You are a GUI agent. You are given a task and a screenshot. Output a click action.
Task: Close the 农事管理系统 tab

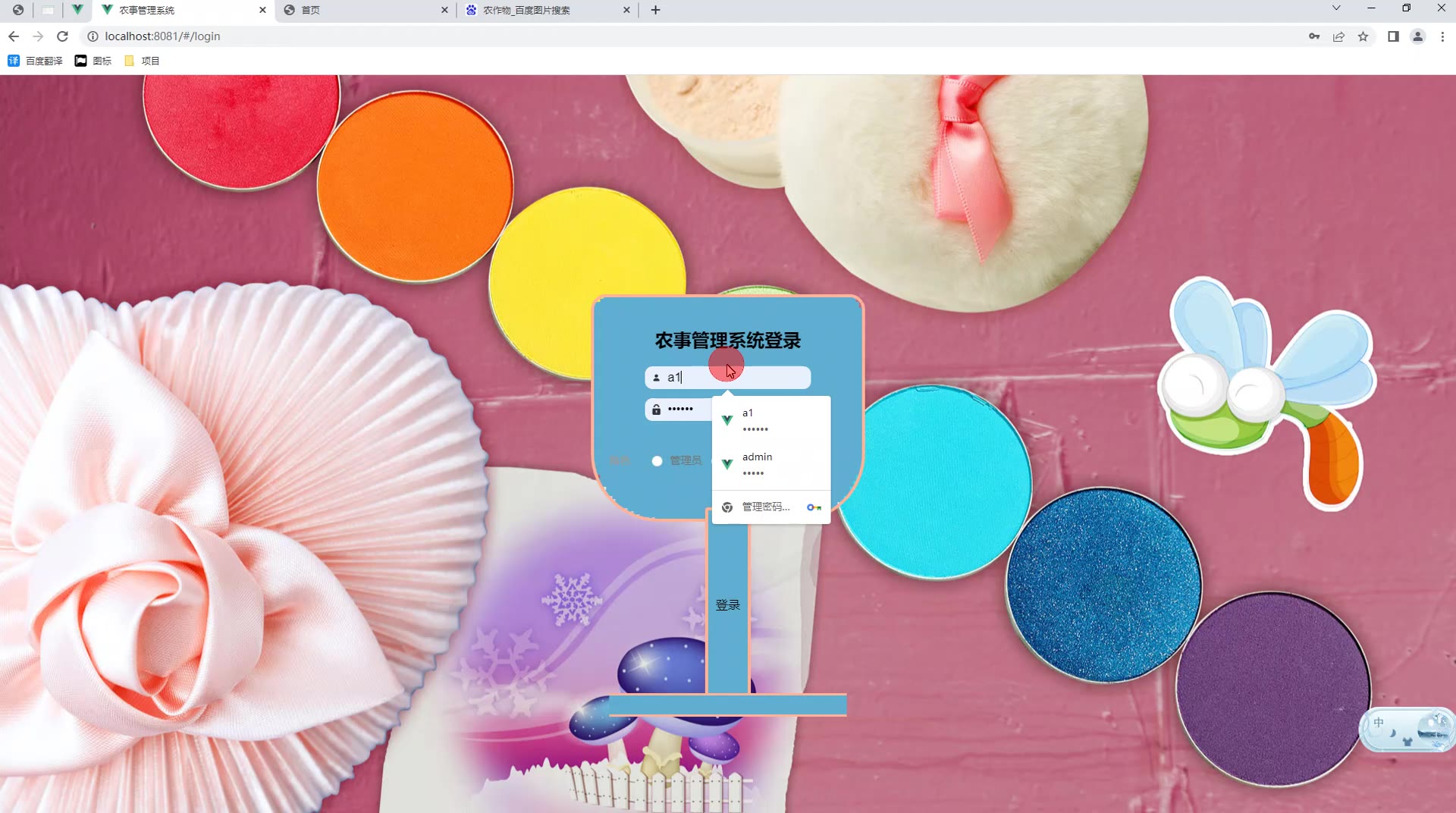pos(262,10)
